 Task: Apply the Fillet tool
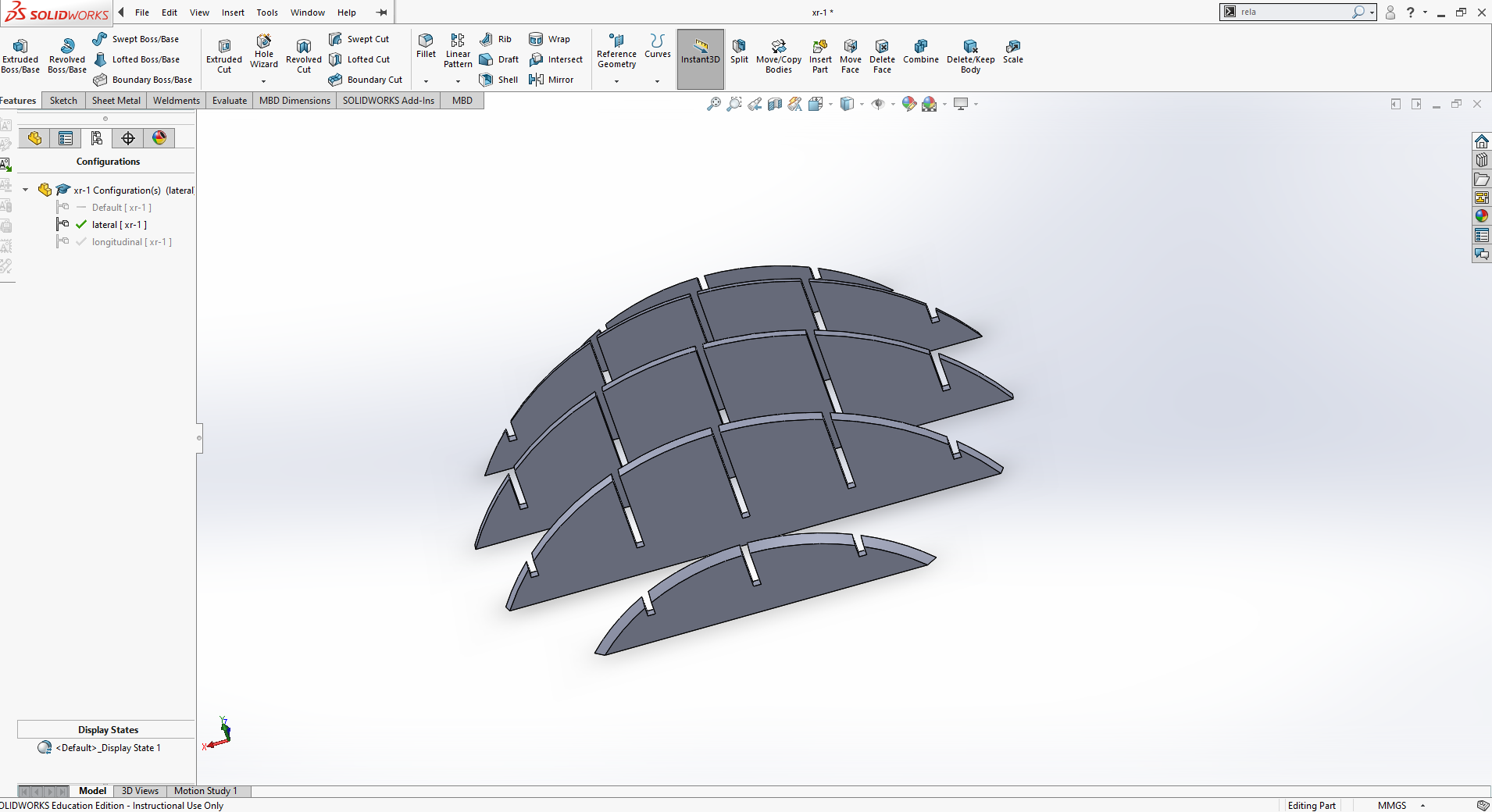(x=426, y=46)
